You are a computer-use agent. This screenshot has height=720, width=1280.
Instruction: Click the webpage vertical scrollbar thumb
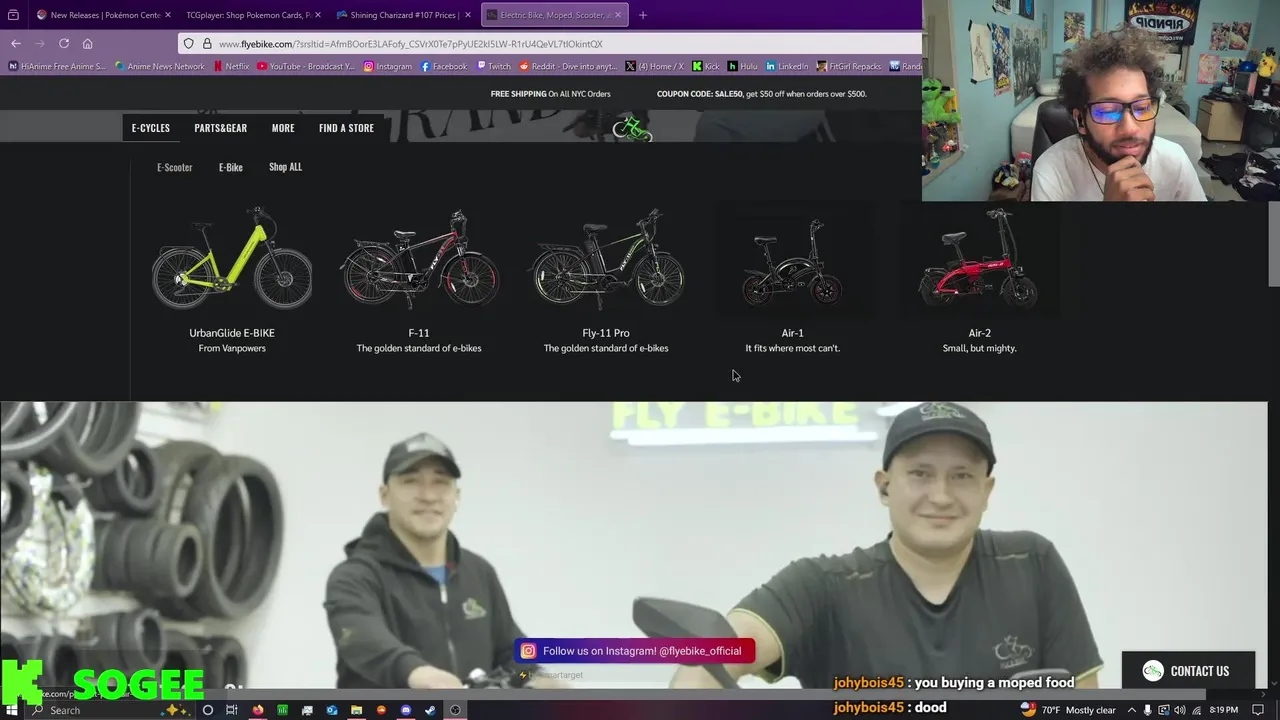pos(1274,244)
